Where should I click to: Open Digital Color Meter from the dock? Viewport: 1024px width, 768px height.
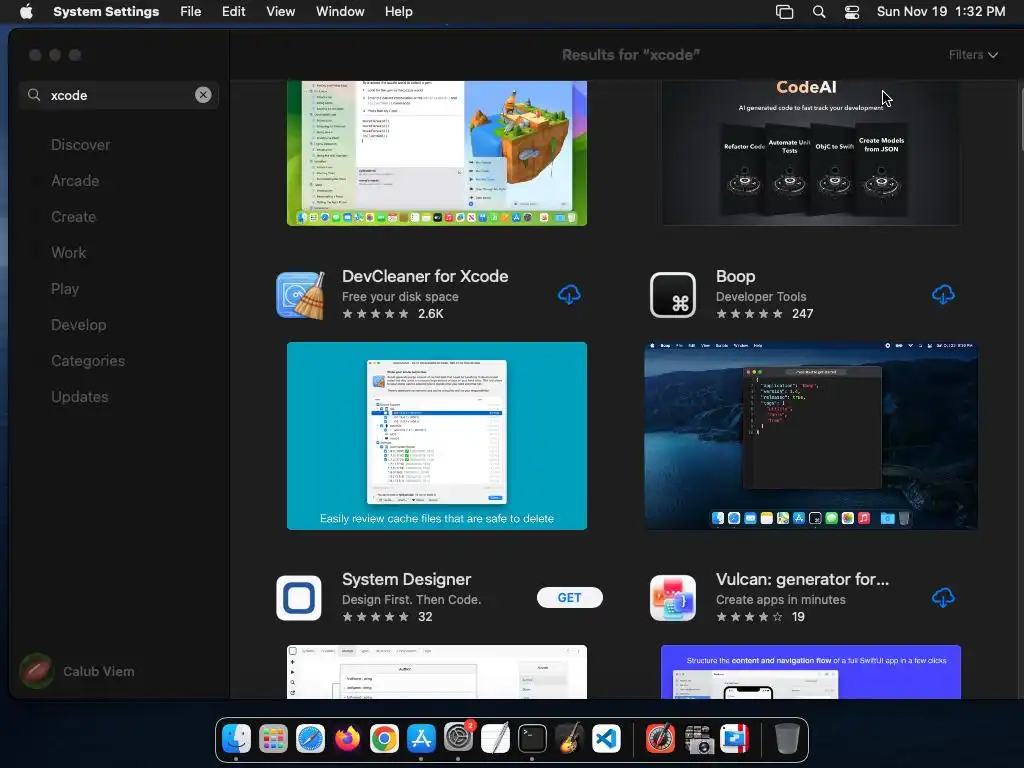660,739
